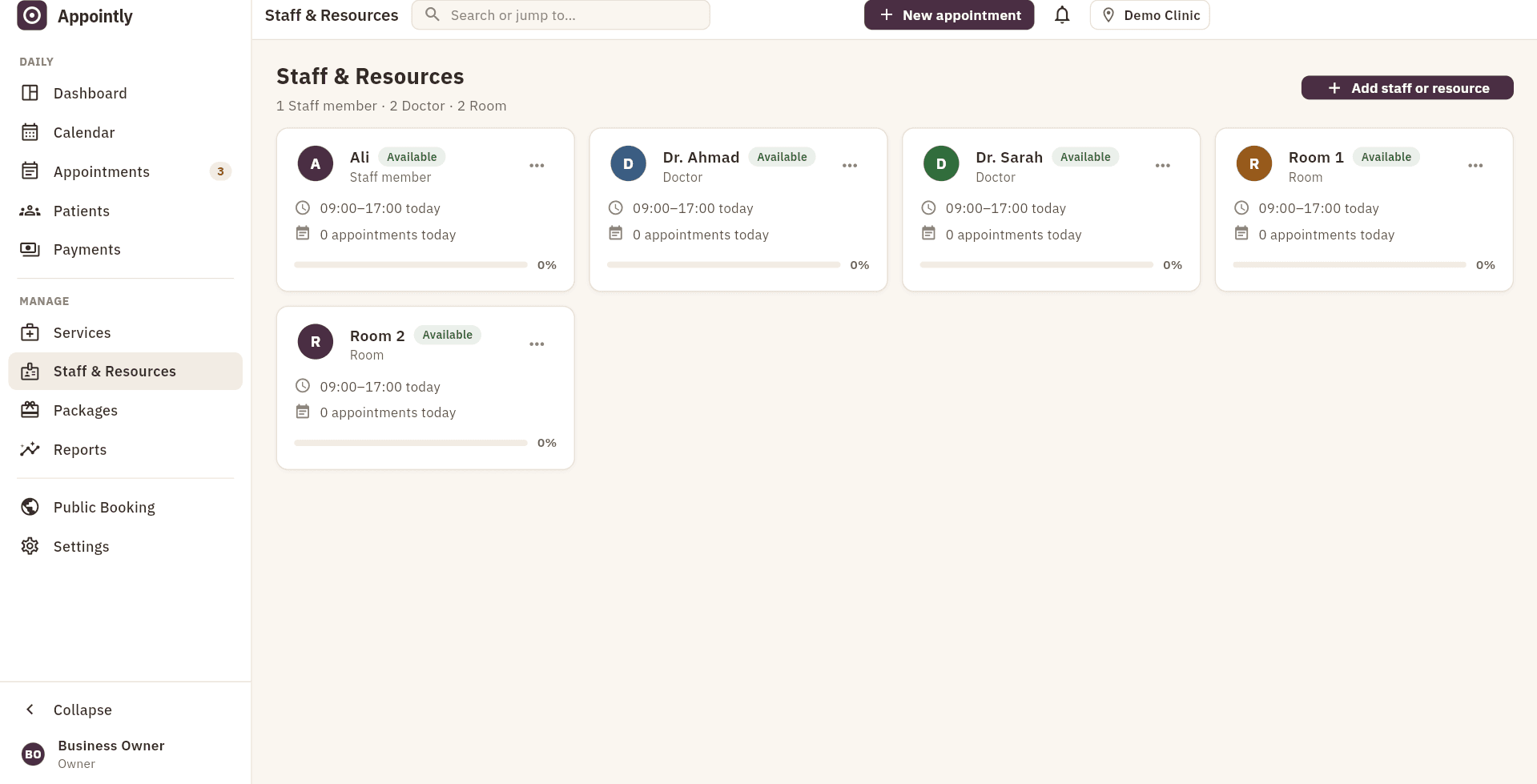Click Room 2 avatar icon
The image size is (1537, 784).
tap(316, 342)
